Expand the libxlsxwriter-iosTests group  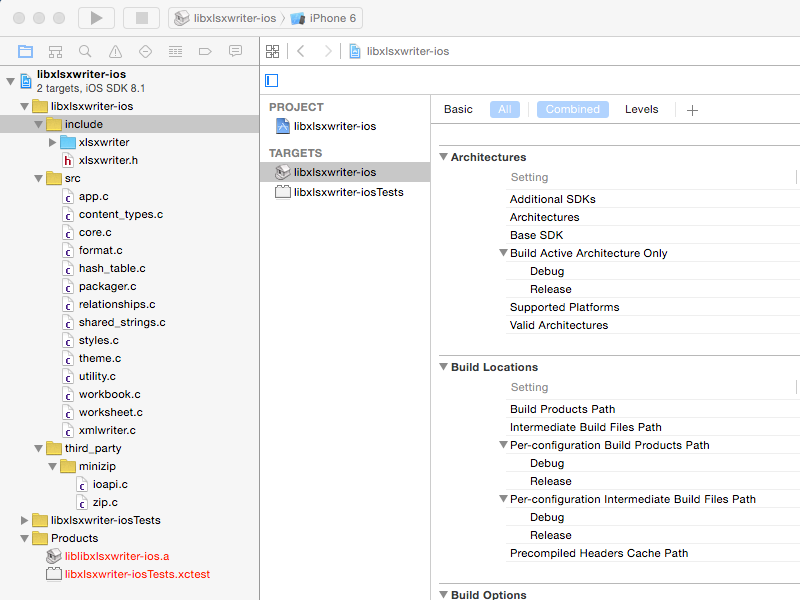[x=24, y=520]
